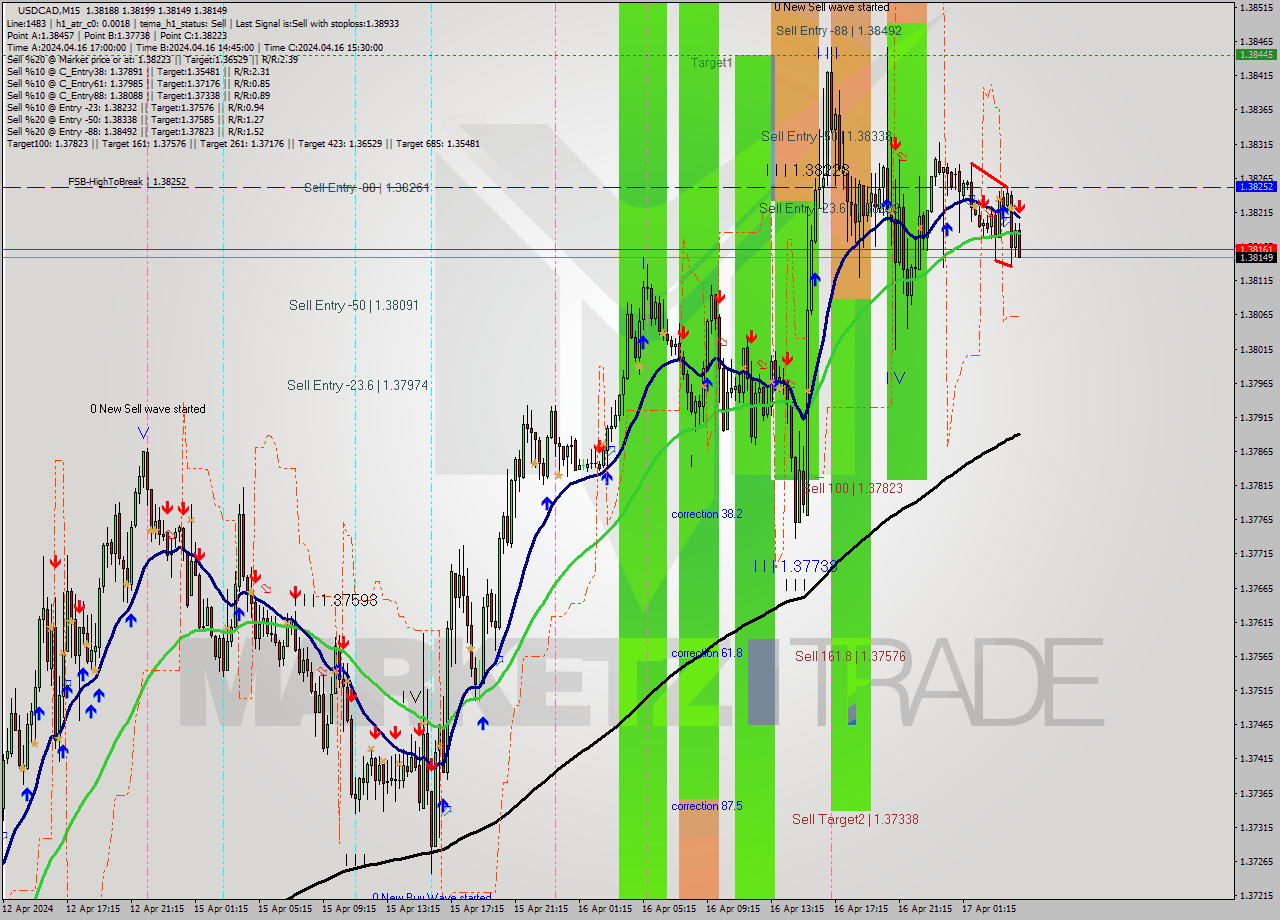Click the '16 Apr 13:15' time axis label
The image size is (1280, 920).
797,909
